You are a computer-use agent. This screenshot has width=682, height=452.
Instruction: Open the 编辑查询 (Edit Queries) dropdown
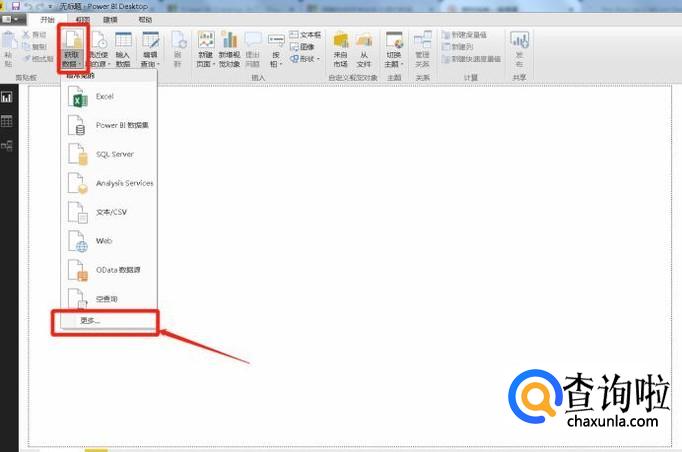[150, 49]
